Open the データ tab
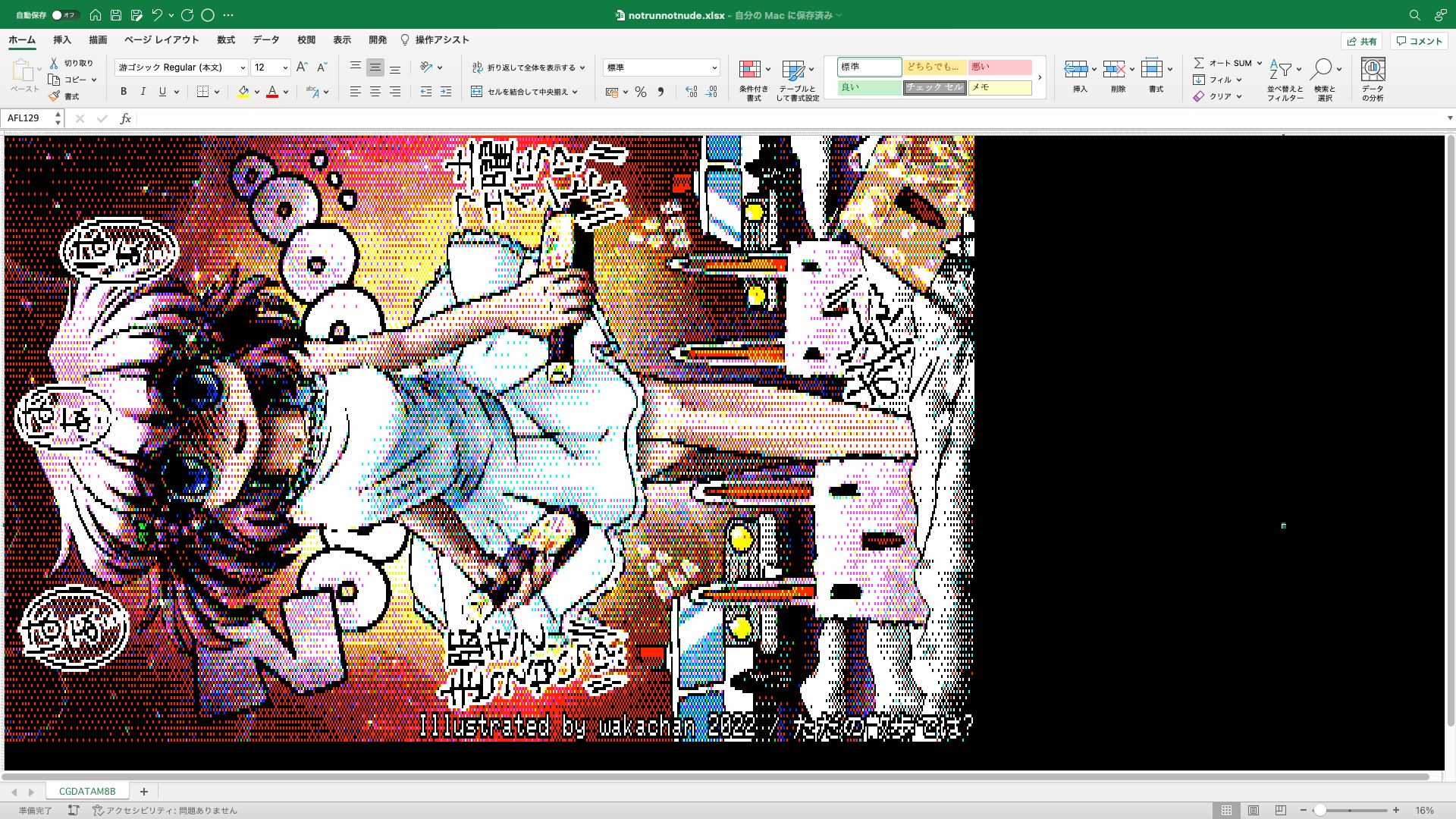This screenshot has width=1456, height=819. [266, 40]
